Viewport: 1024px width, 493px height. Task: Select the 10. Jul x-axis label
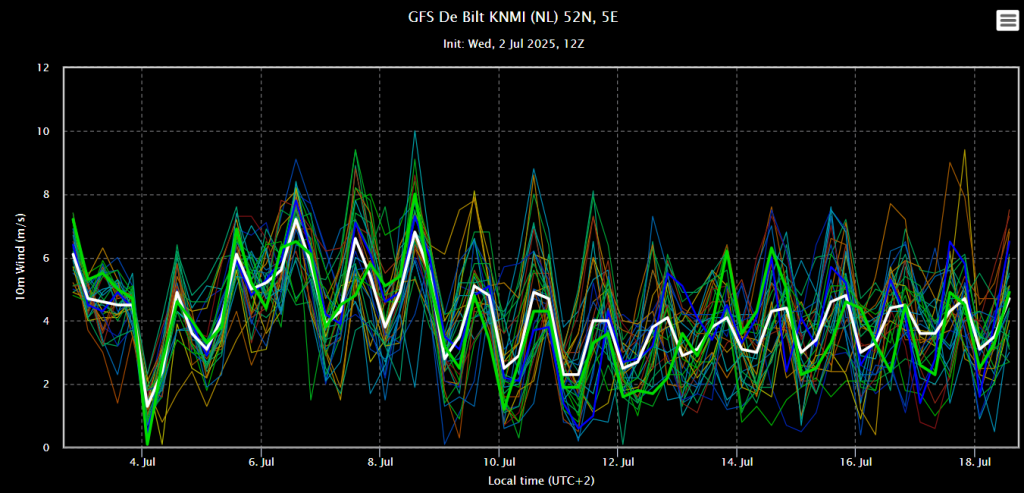pyautogui.click(x=499, y=461)
